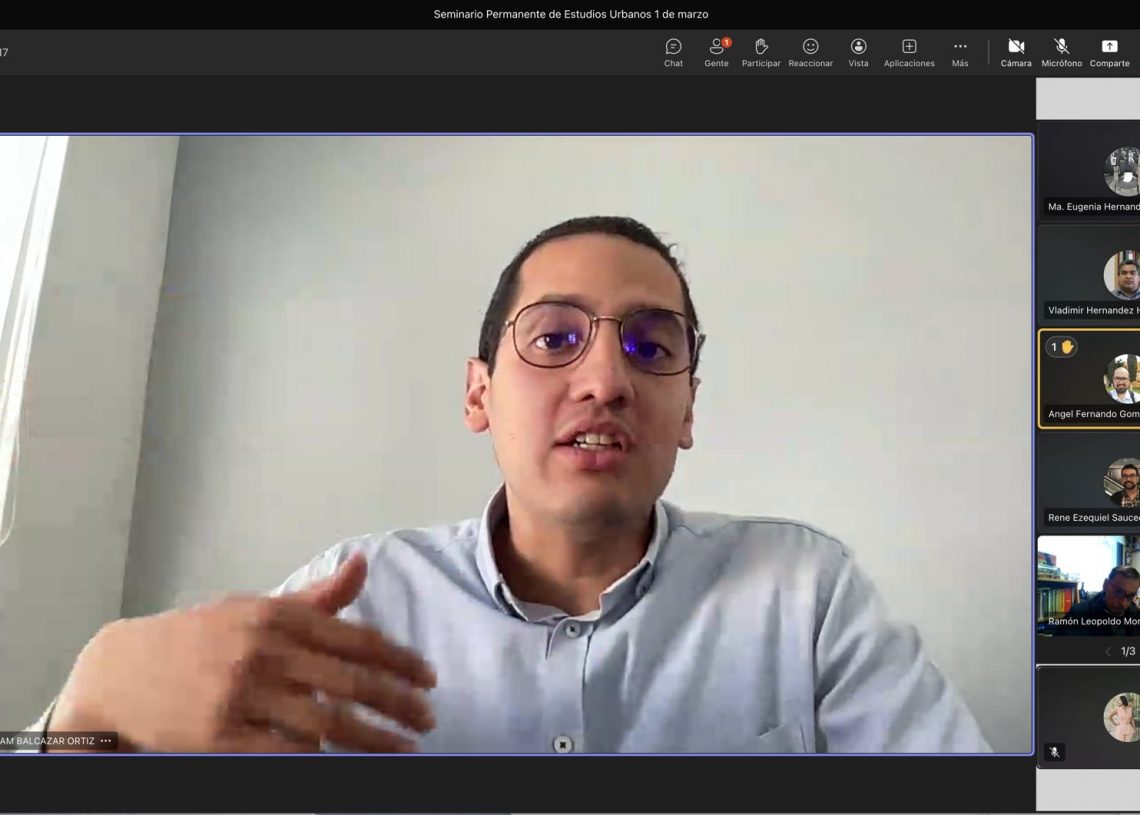Open more options next to BALCAZAR ORTIZ name
The height and width of the screenshot is (815, 1140).
click(x=106, y=741)
